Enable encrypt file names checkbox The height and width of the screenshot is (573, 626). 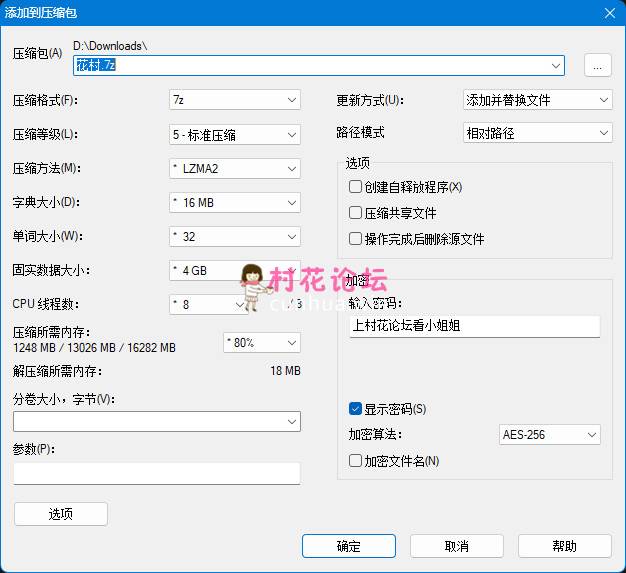coord(355,461)
